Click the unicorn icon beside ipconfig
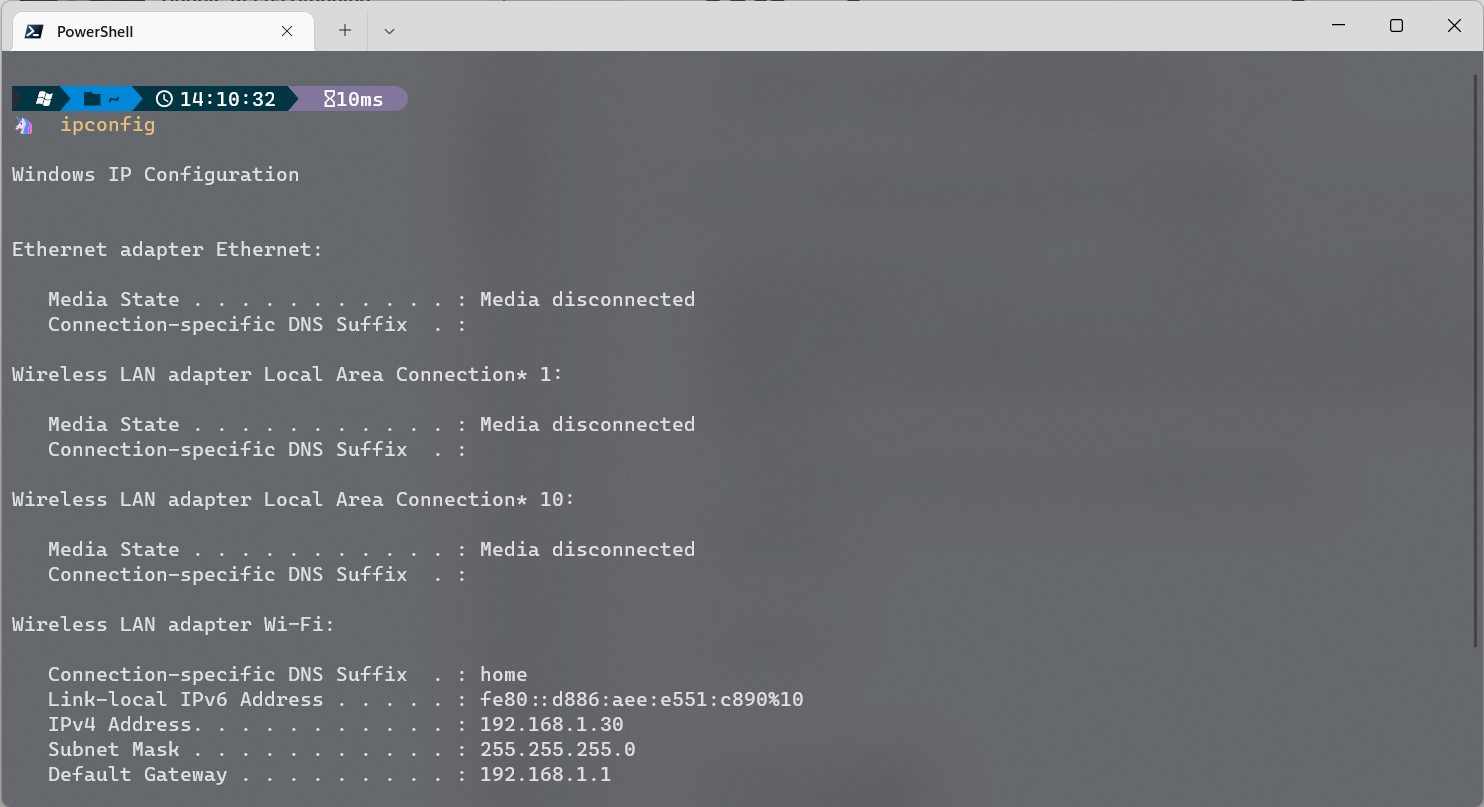Screen dimensions: 1484x807 coord(24,125)
